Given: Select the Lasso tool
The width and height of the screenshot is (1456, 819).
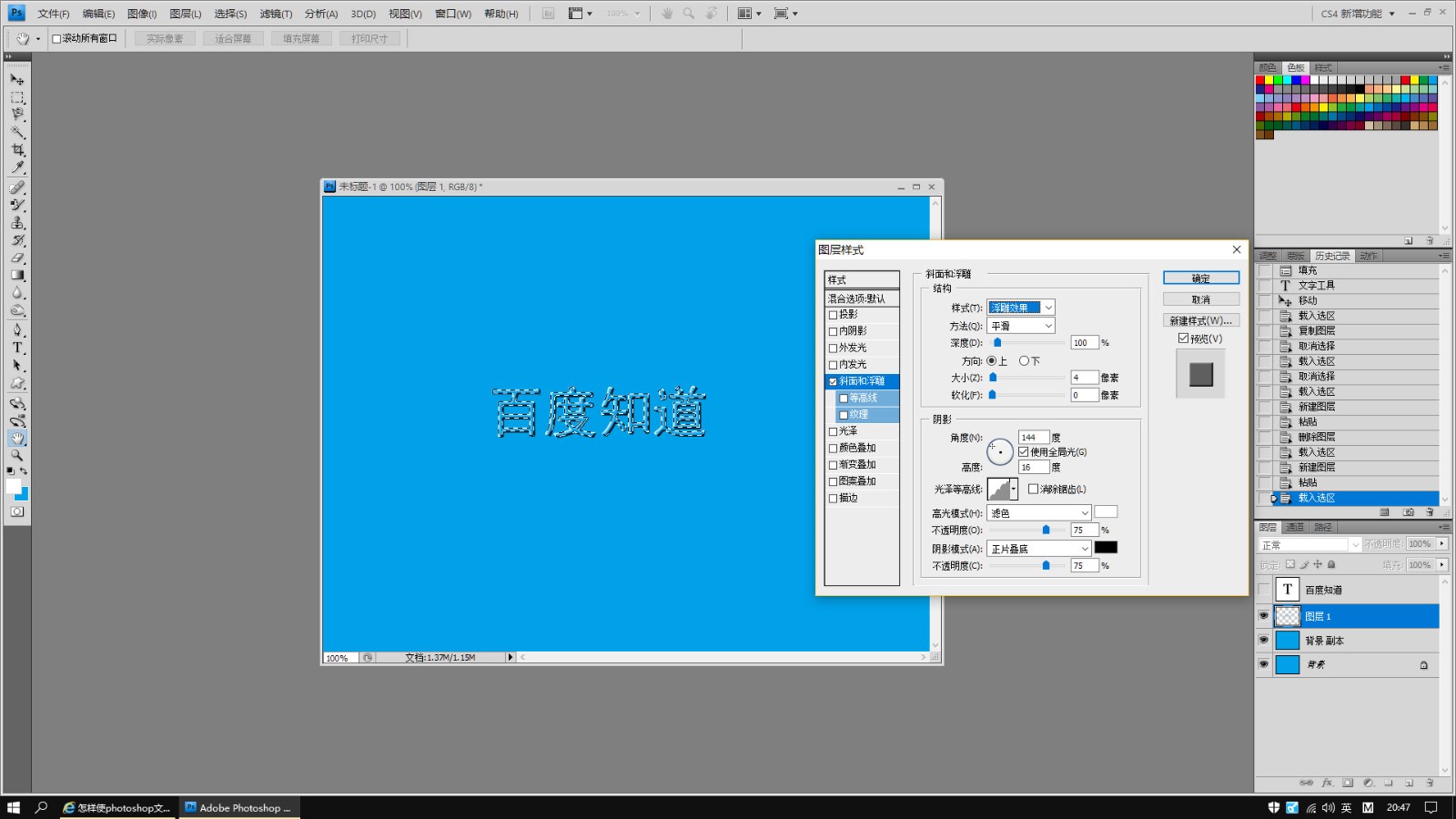Looking at the screenshot, I should (x=17, y=115).
